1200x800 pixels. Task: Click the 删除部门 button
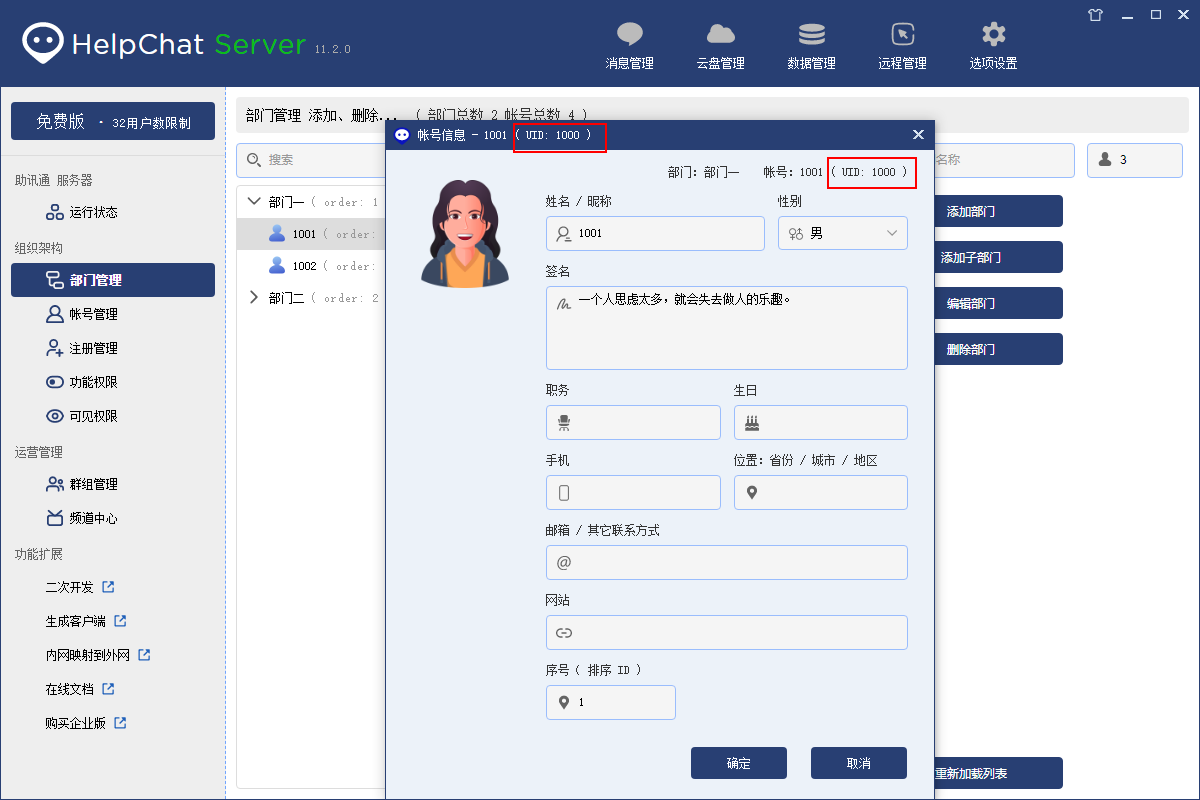[x=998, y=349]
